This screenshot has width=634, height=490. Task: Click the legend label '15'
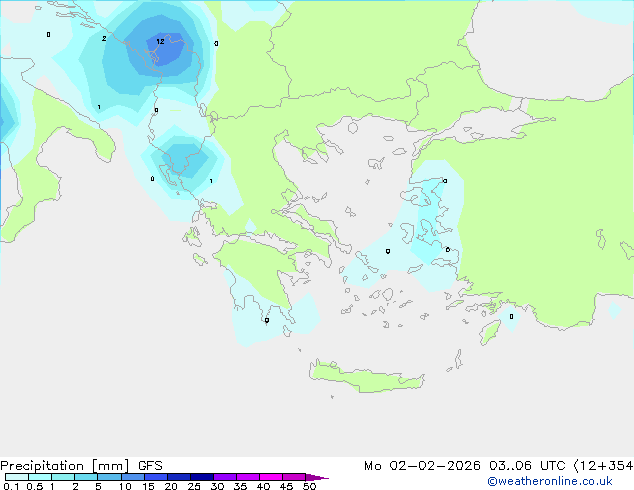click(148, 486)
